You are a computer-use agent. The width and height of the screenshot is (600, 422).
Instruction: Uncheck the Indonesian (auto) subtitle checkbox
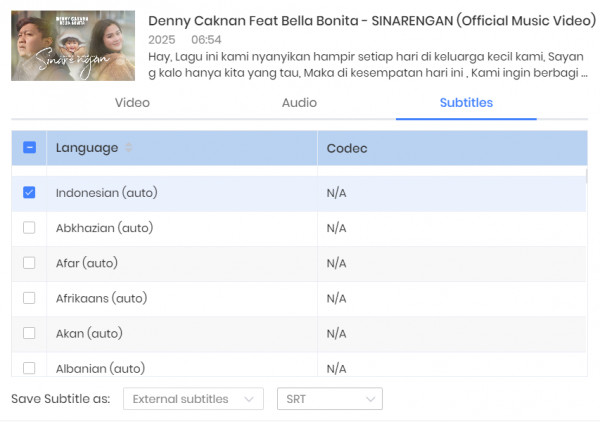(29, 192)
